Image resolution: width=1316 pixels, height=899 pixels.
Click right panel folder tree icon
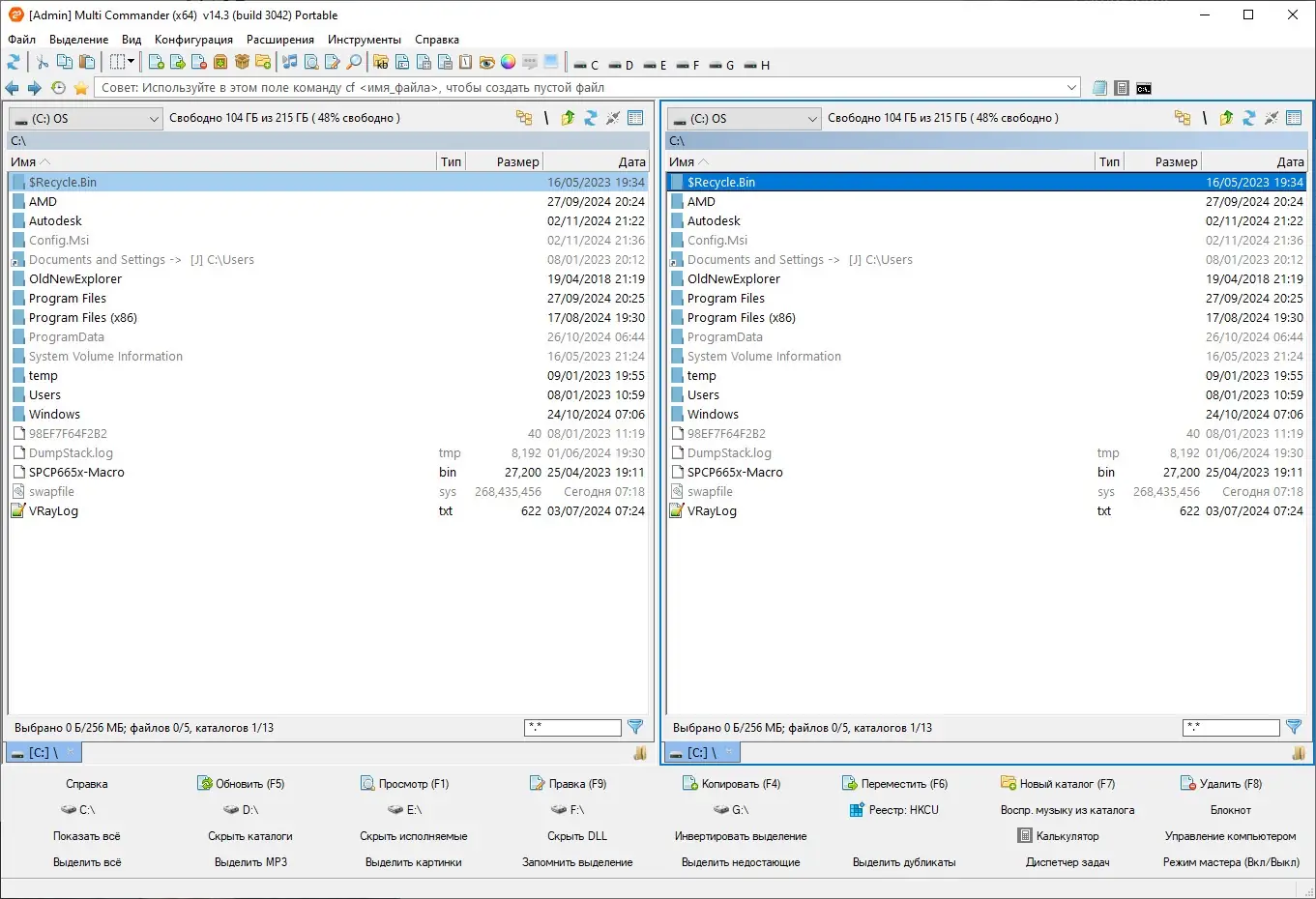[1183, 118]
